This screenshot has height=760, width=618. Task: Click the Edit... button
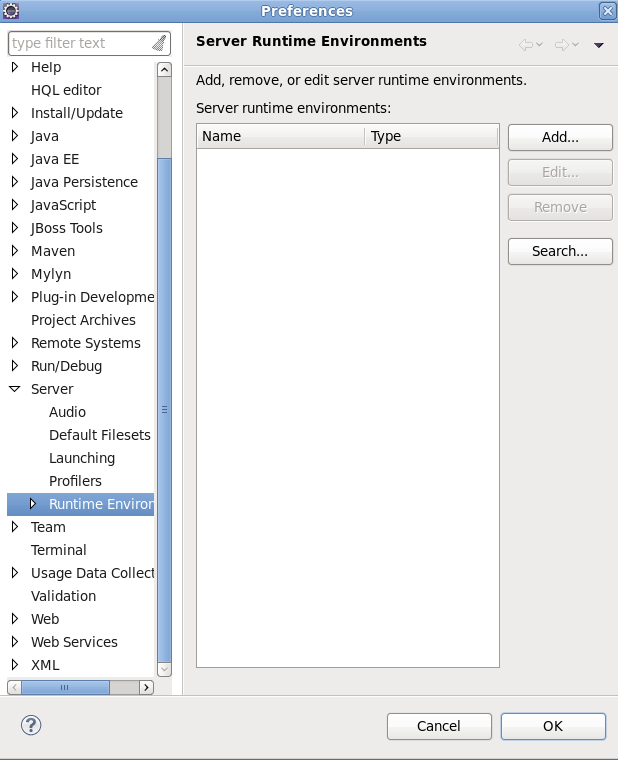(560, 172)
